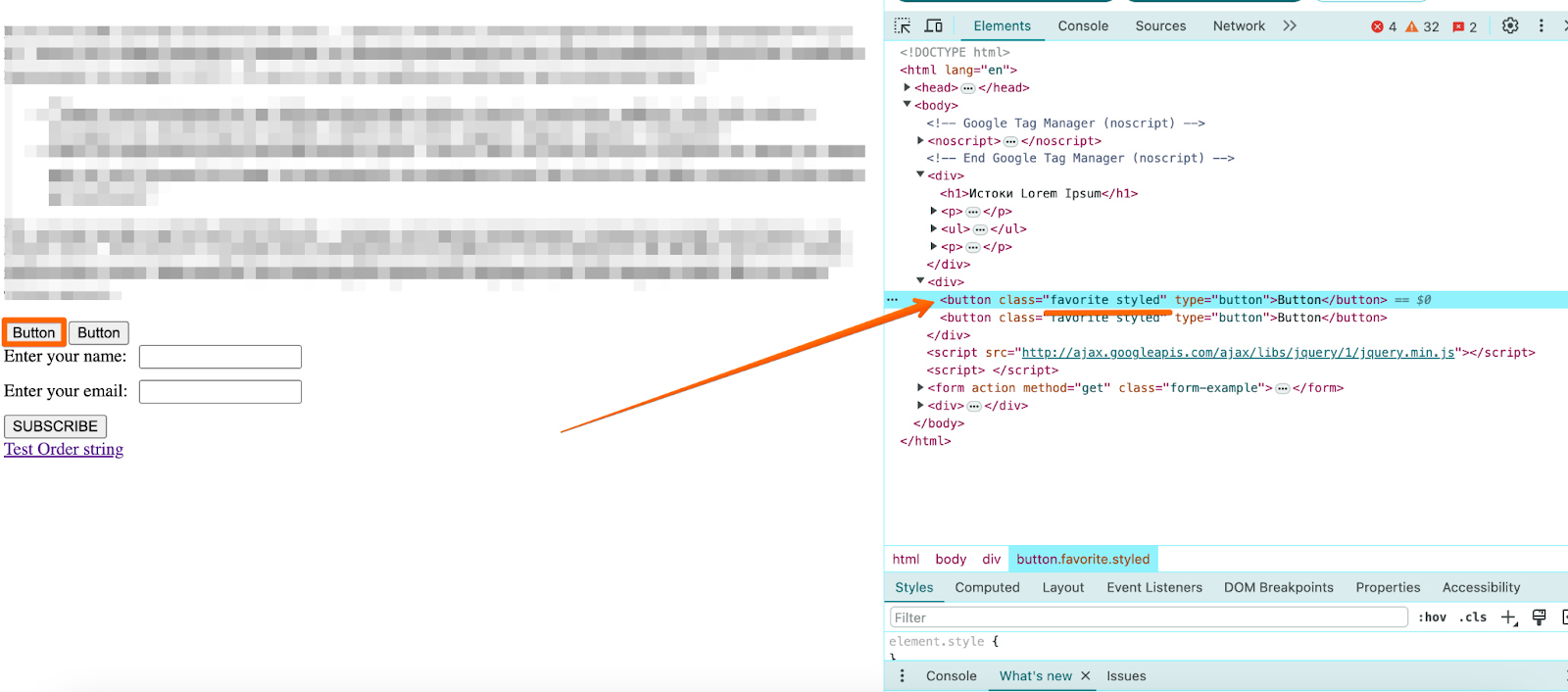Image resolution: width=1568 pixels, height=692 pixels.
Task: Open the Computed styles tab
Action: 987,587
